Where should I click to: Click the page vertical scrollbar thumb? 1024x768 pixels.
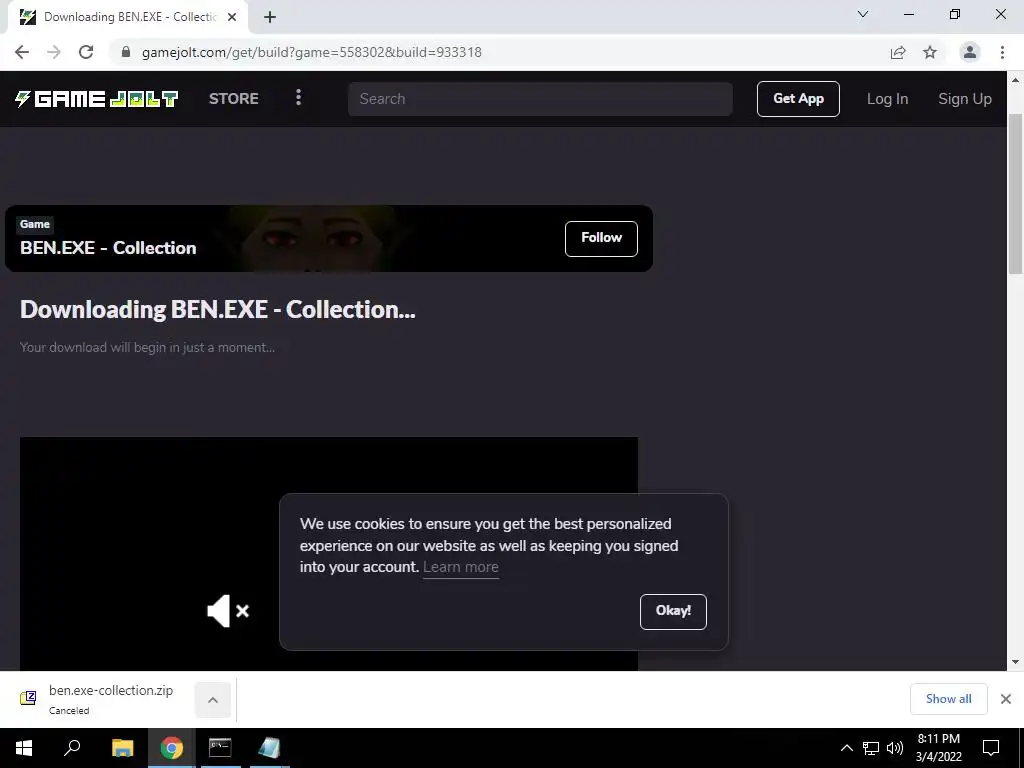click(x=1015, y=194)
